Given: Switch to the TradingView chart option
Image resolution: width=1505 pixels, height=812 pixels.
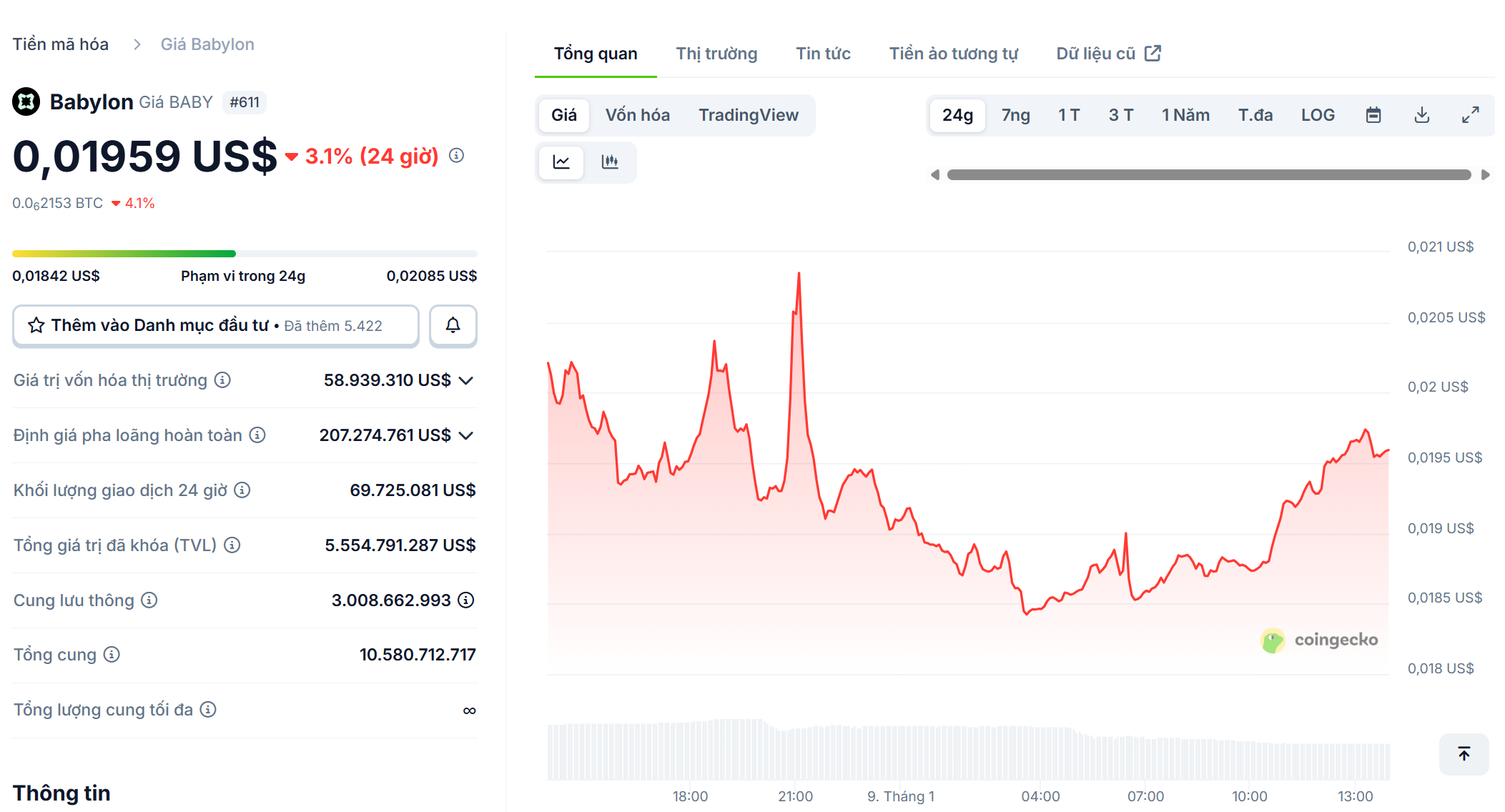Looking at the screenshot, I should click(x=749, y=115).
